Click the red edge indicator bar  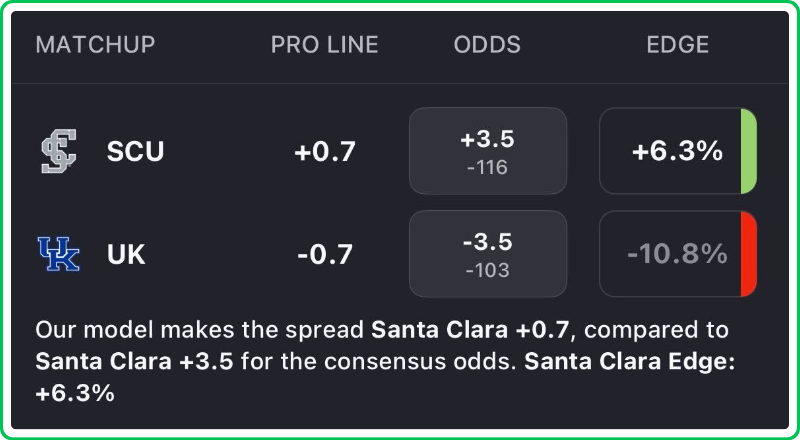[x=748, y=254]
